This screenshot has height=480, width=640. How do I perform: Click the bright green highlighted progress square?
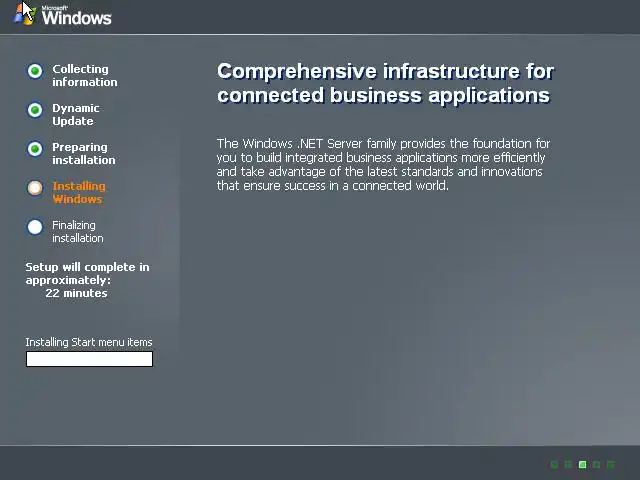pos(582,464)
